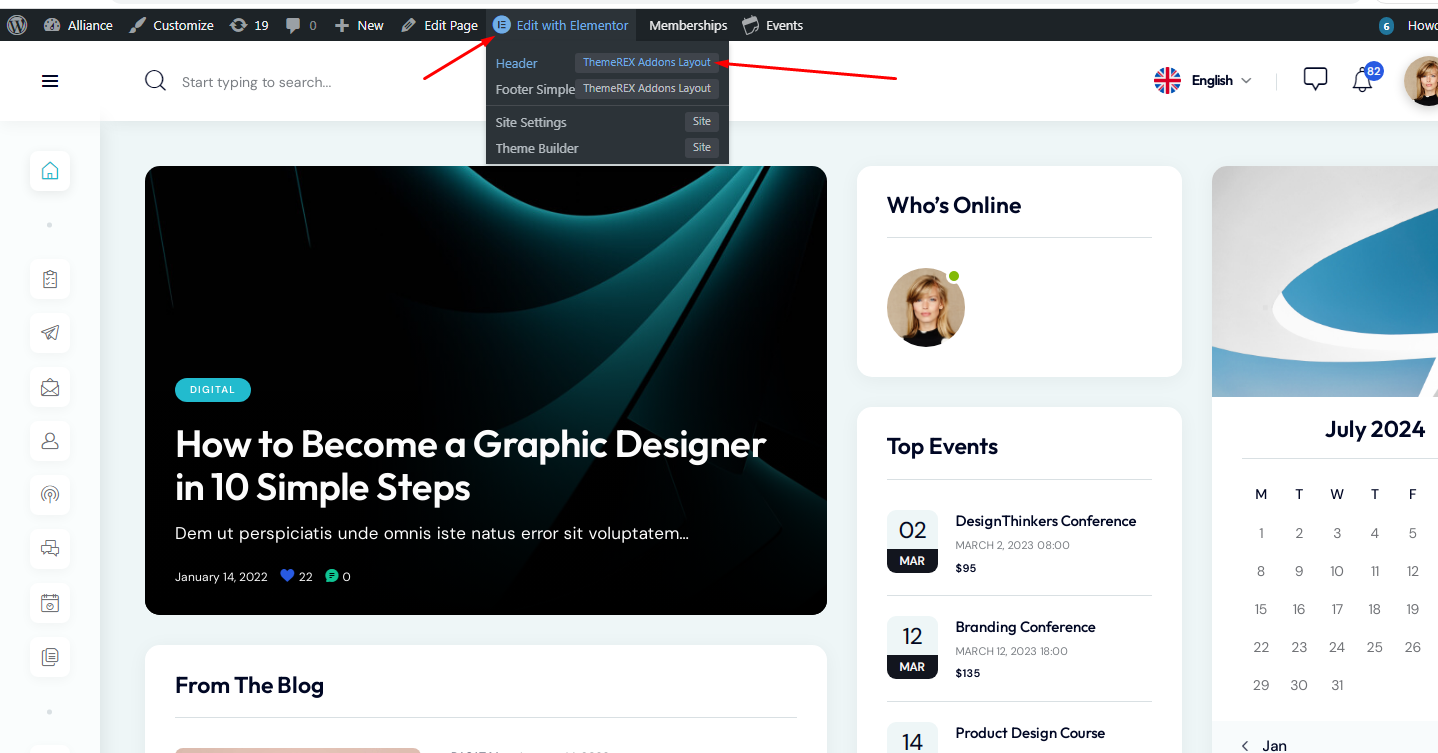The image size is (1438, 753).
Task: Click the July 2024 calendar title
Action: click(1375, 429)
